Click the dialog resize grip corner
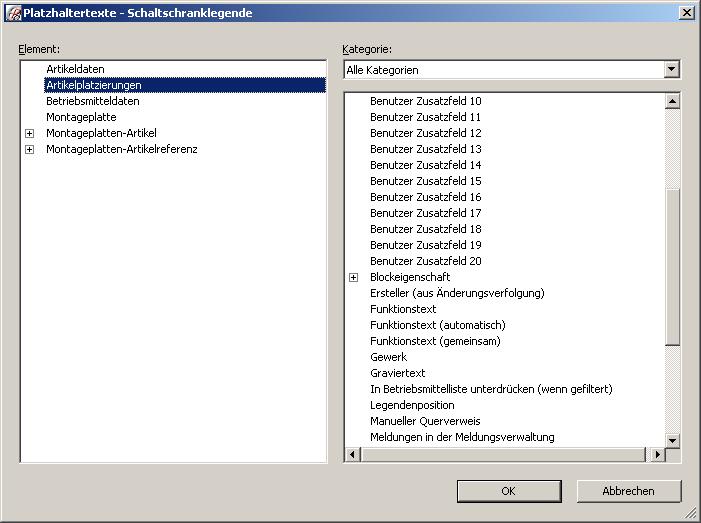 coord(692,514)
